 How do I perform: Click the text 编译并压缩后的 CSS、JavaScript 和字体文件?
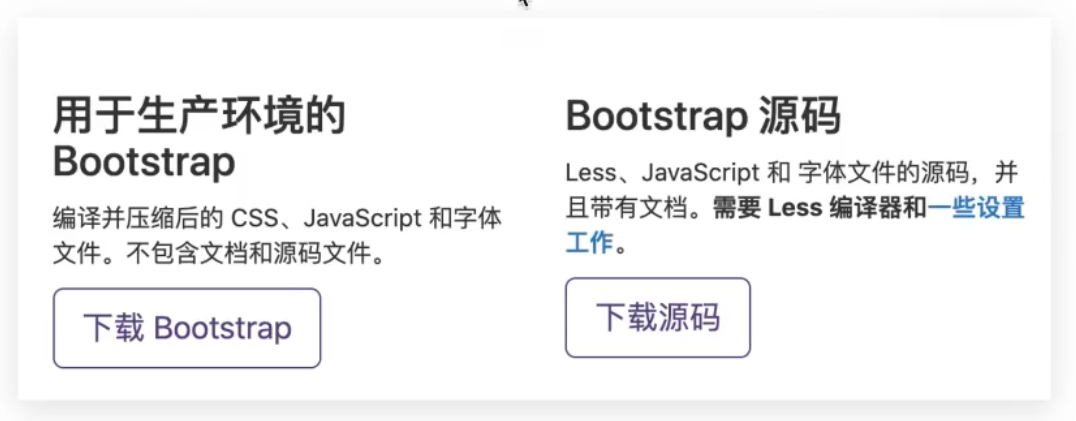[277, 237]
